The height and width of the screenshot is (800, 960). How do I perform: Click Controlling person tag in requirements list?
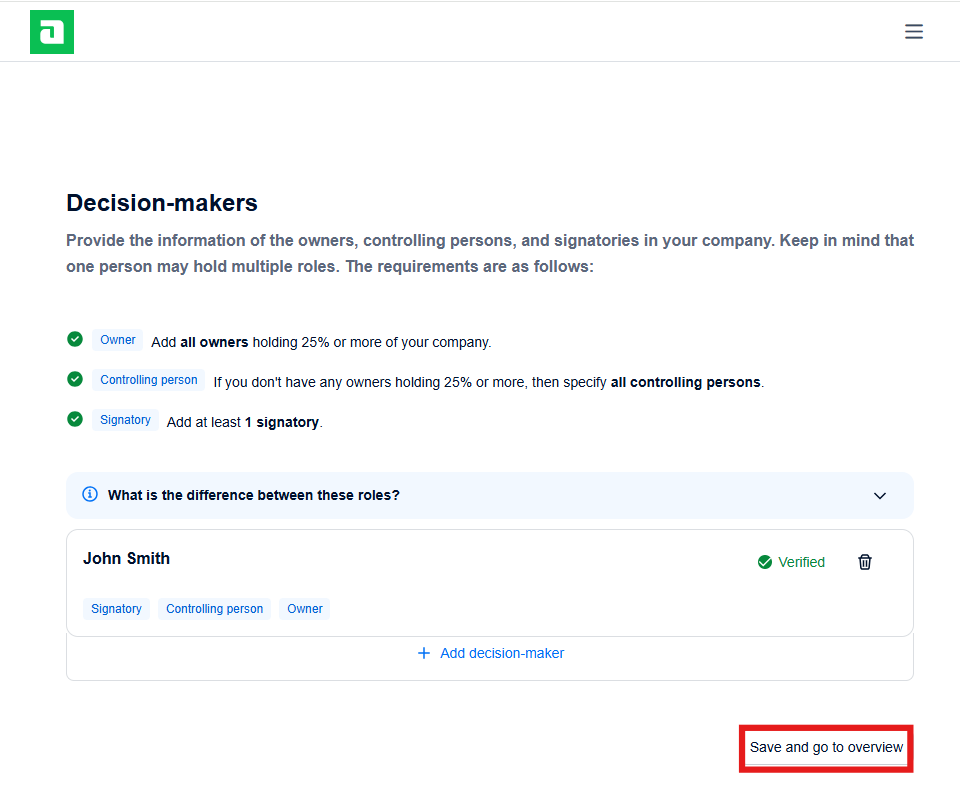pyautogui.click(x=149, y=379)
